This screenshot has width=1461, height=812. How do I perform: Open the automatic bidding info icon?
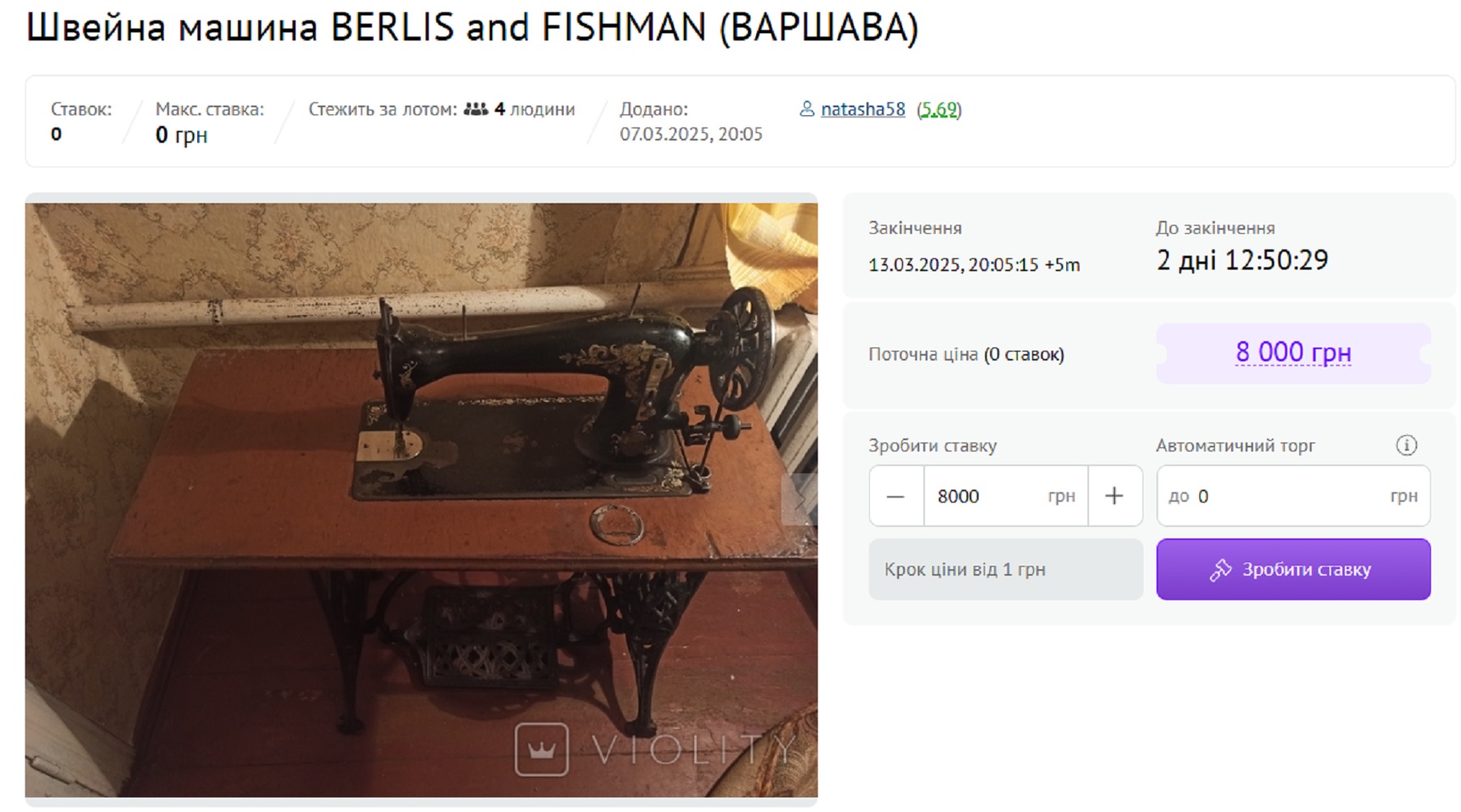1406,445
